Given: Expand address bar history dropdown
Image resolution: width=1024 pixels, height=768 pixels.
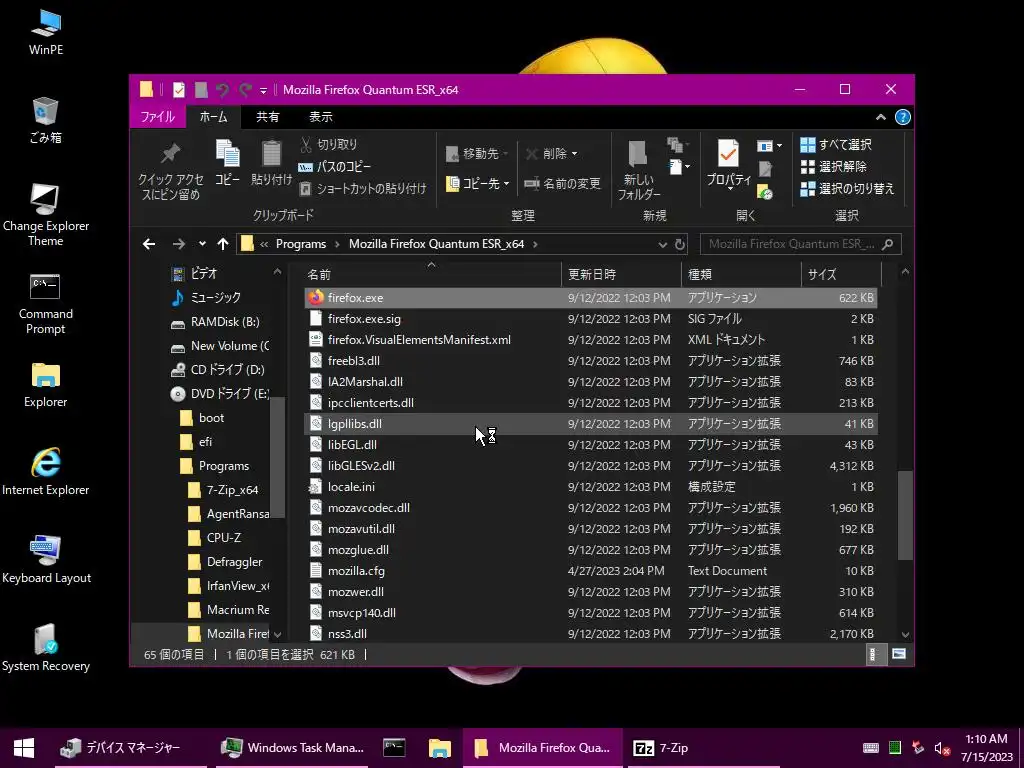Looking at the screenshot, I should click(x=662, y=244).
